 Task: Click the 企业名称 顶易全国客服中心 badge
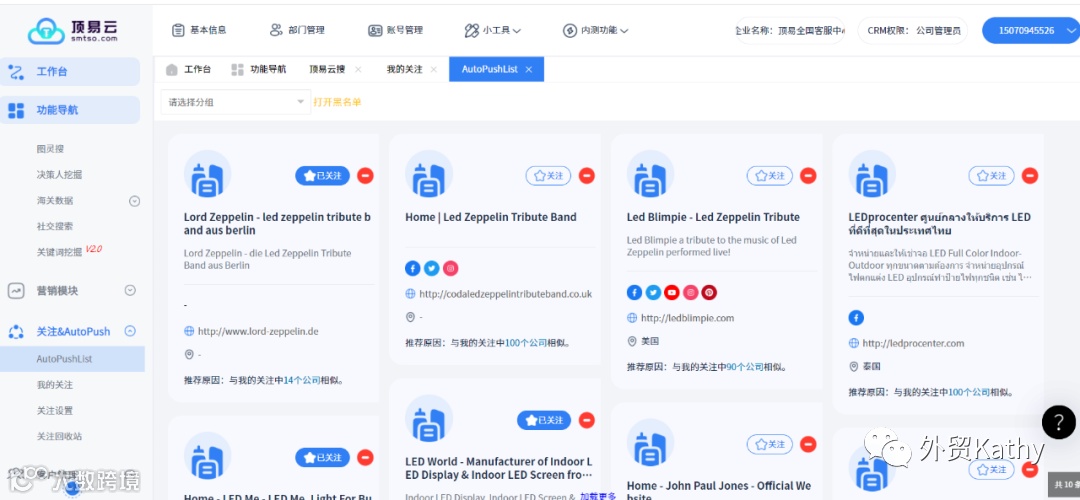[790, 30]
